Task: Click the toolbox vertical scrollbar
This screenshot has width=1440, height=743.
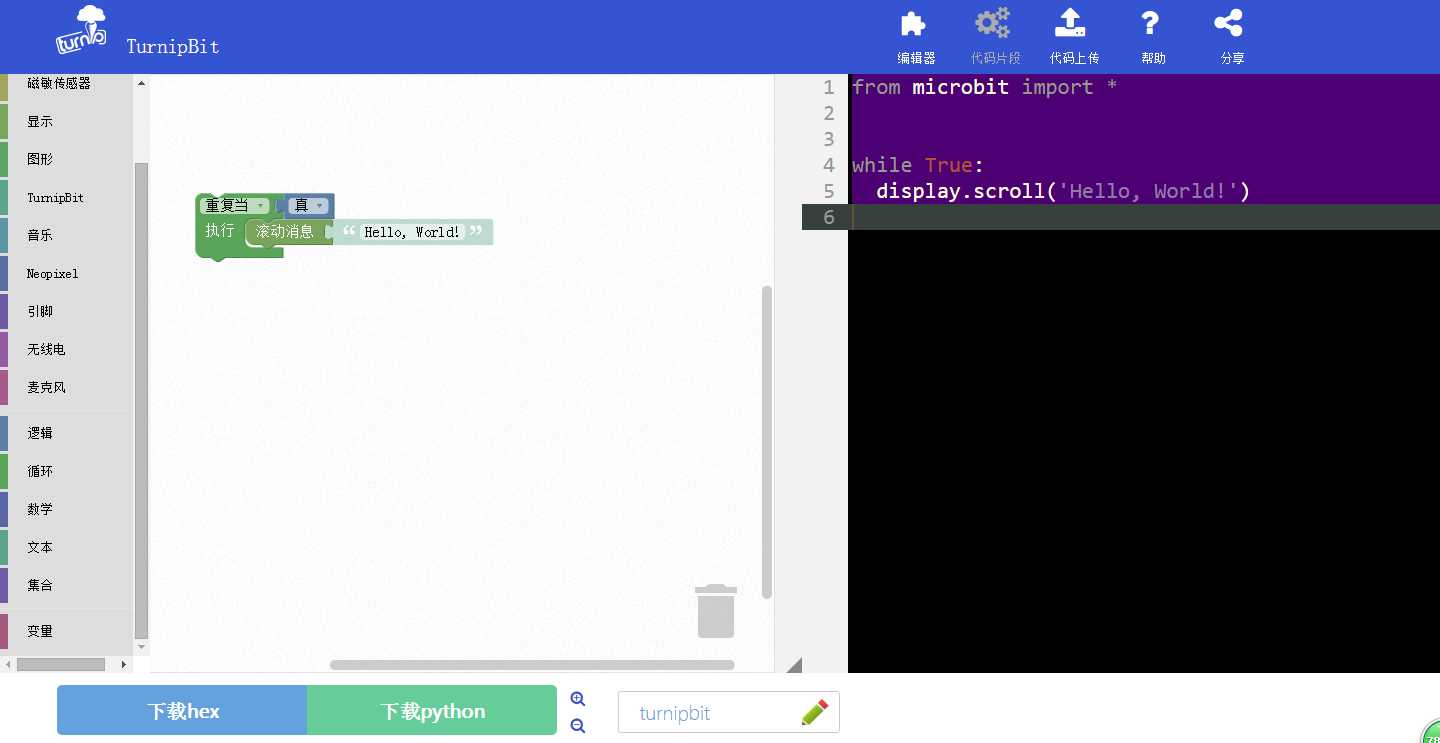Action: point(141,400)
